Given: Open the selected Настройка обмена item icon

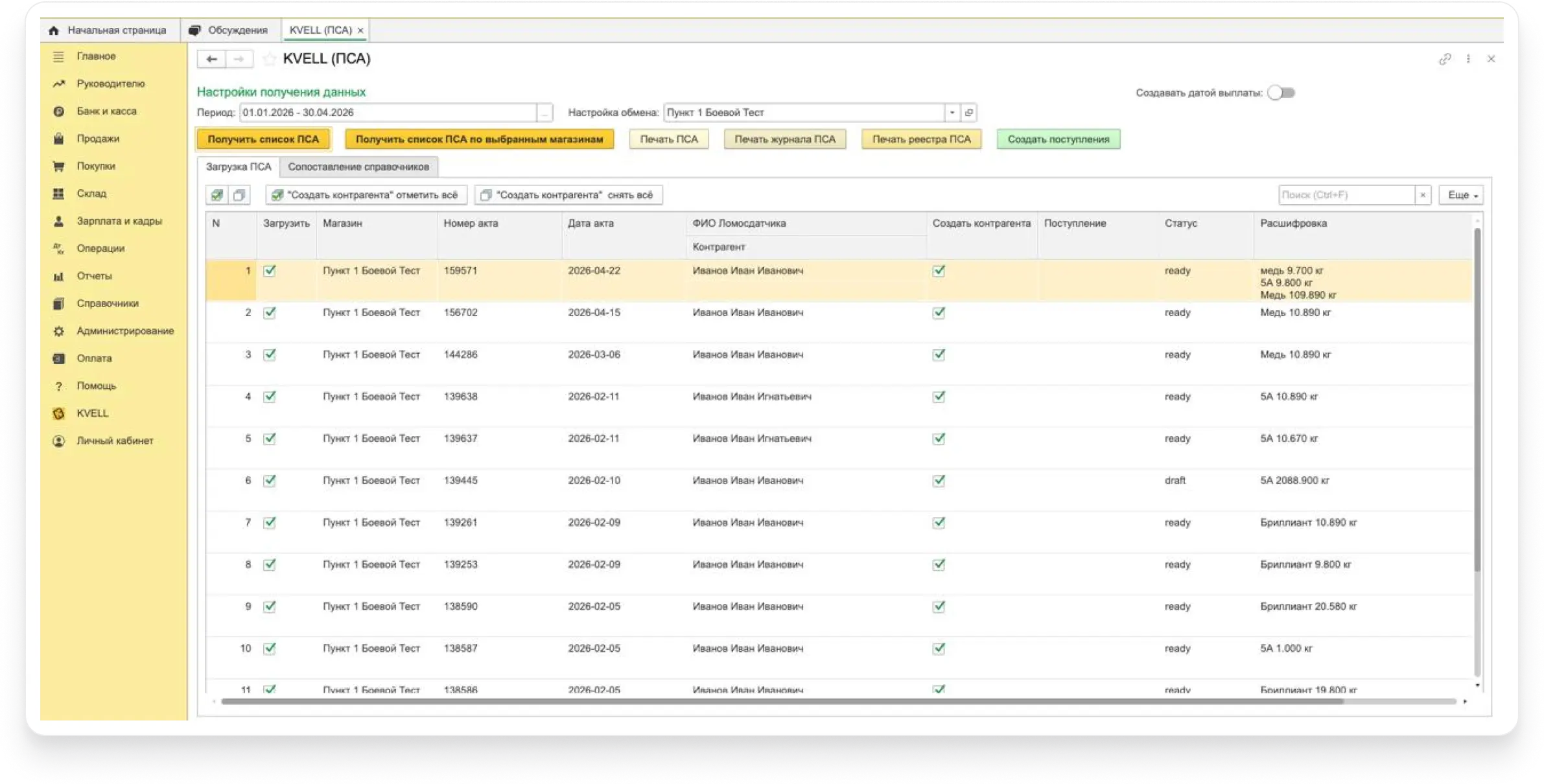Looking at the screenshot, I should [x=969, y=113].
